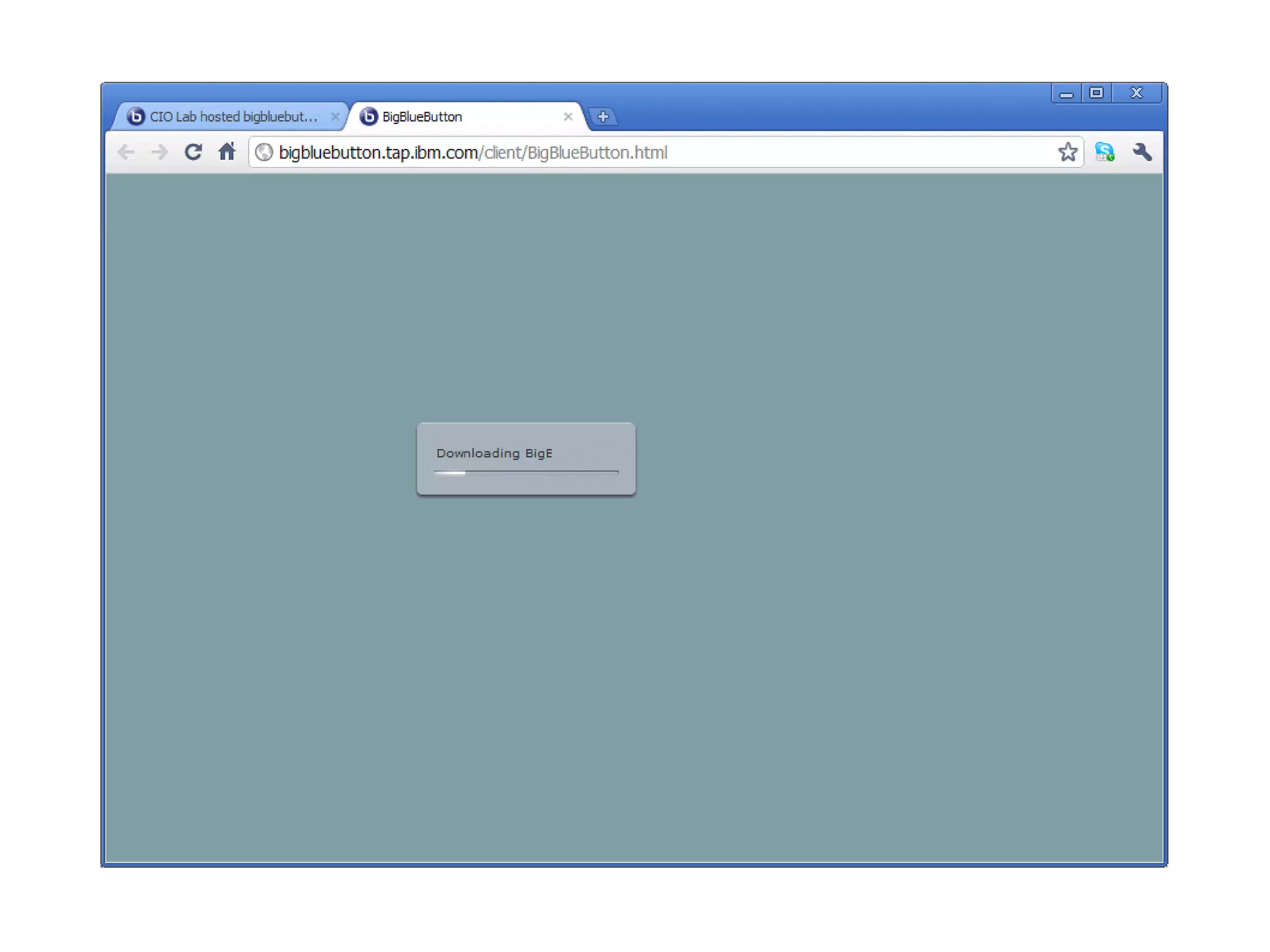This screenshot has width=1270, height=952.
Task: Click the browser forward arrow
Action: coord(160,152)
